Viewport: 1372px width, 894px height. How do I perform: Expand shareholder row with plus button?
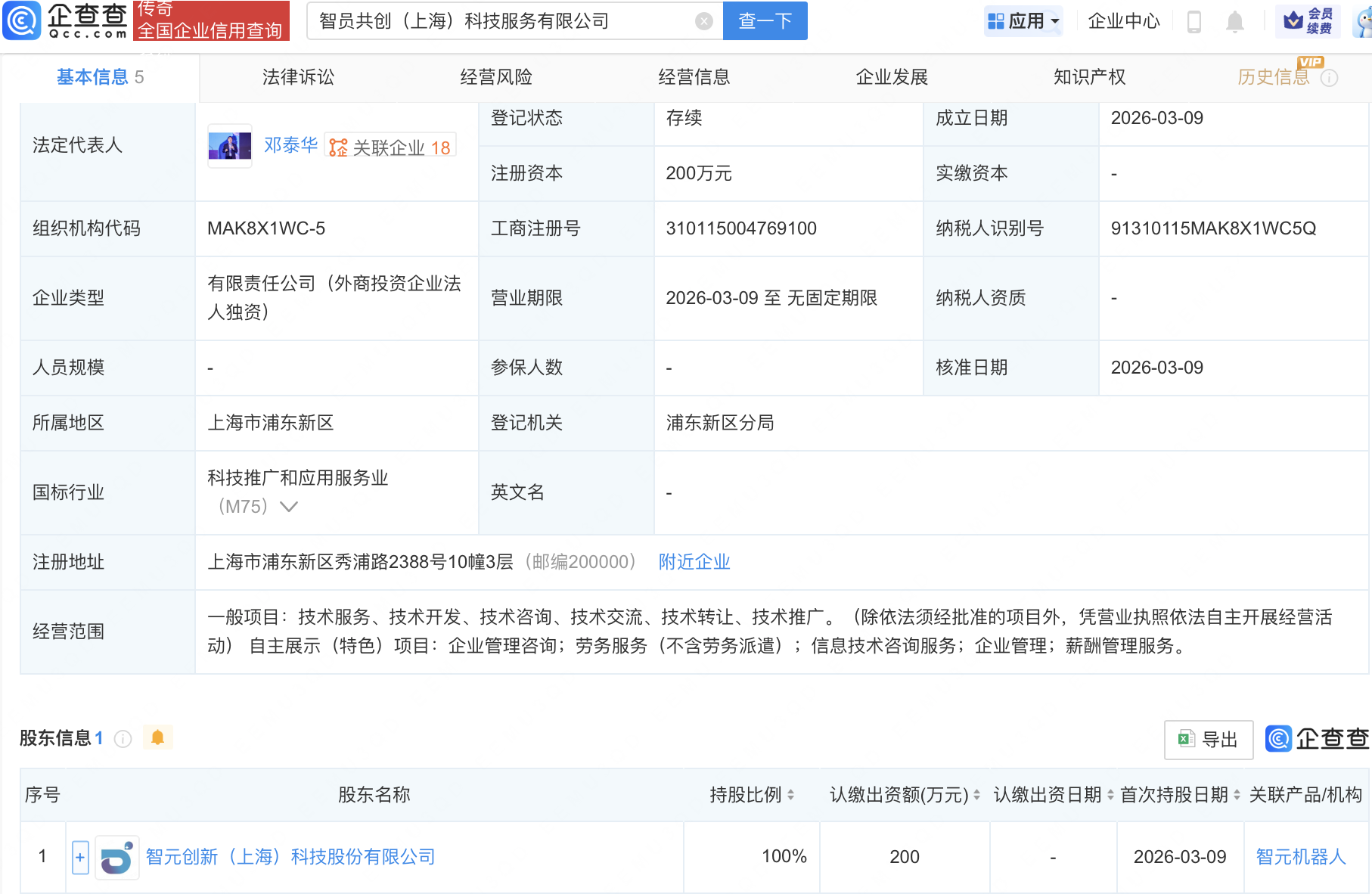coord(80,858)
